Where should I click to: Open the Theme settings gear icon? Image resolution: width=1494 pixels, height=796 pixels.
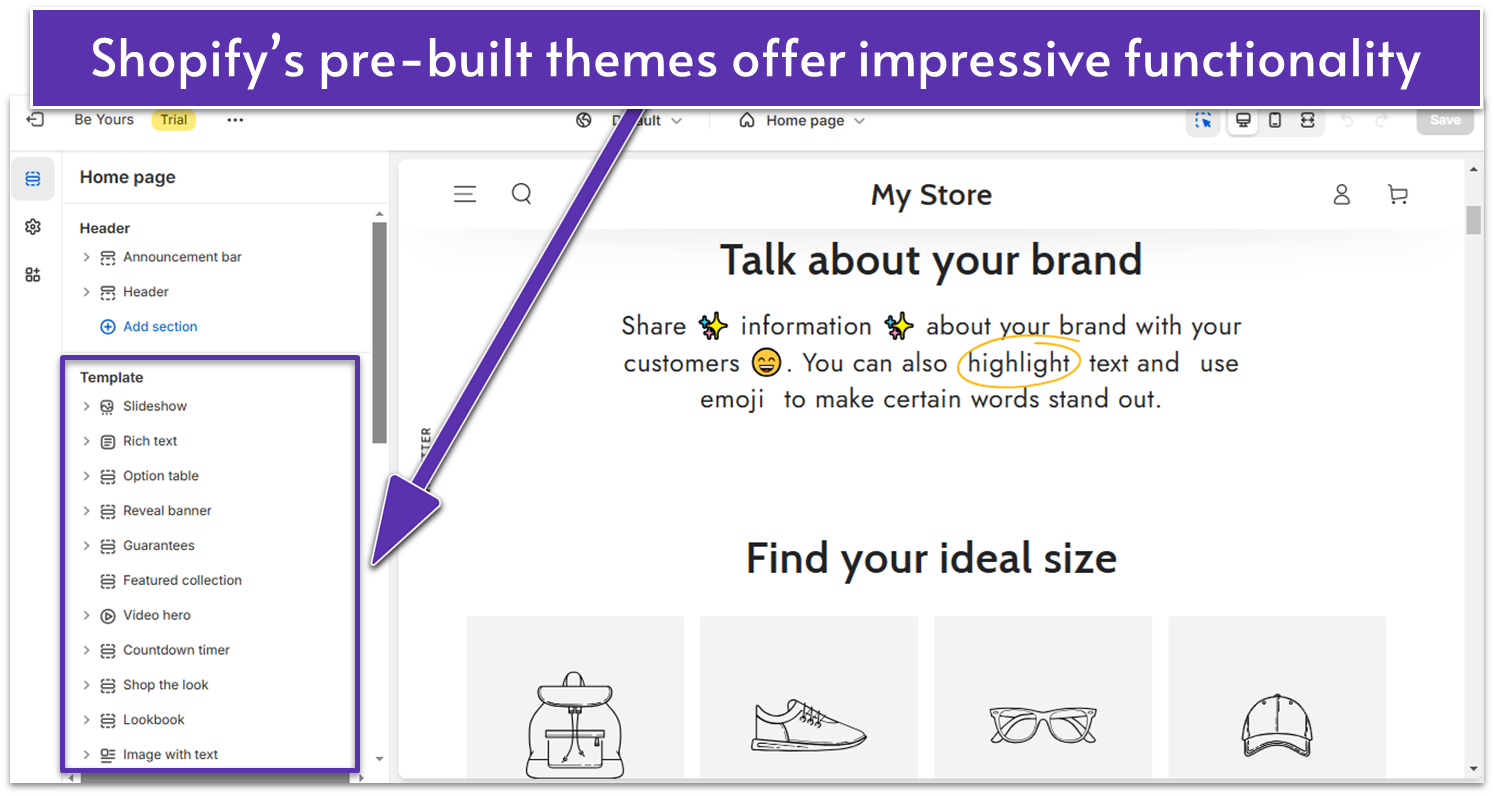click(33, 227)
